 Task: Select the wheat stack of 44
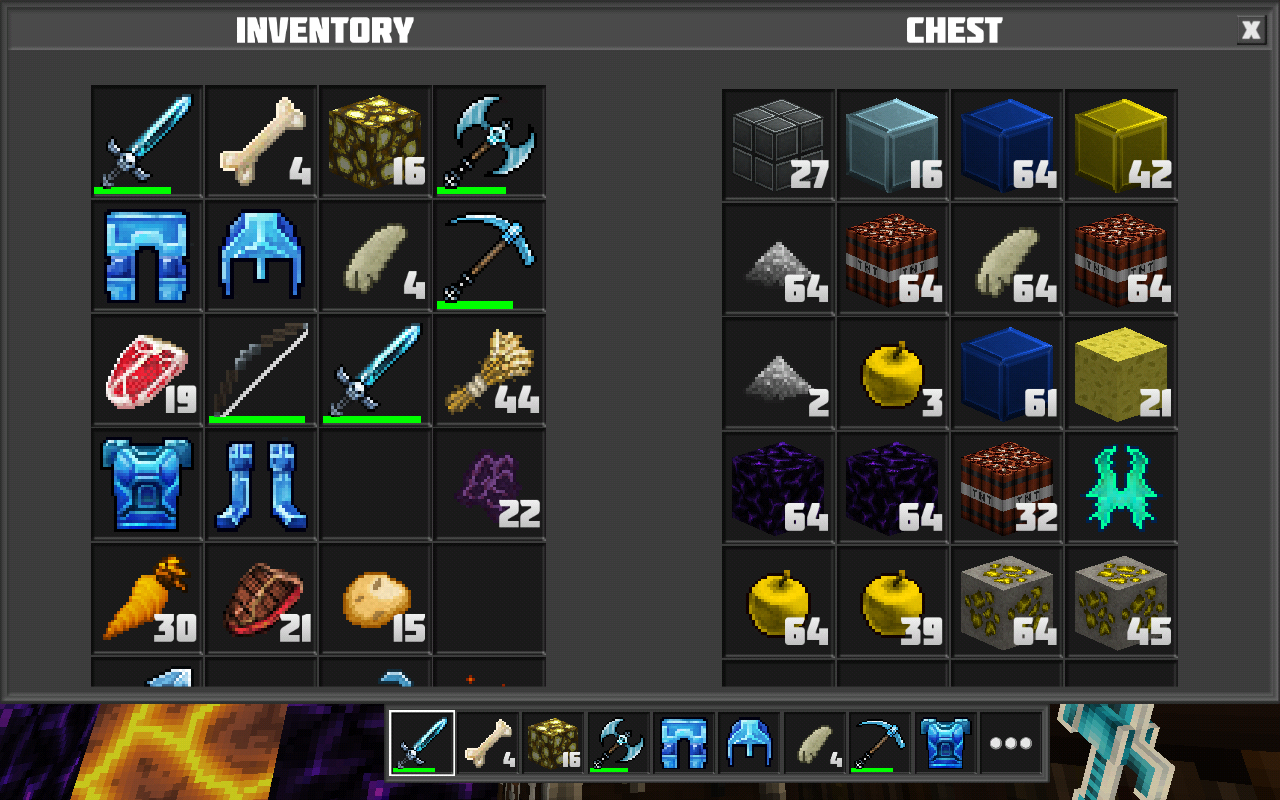[490, 369]
